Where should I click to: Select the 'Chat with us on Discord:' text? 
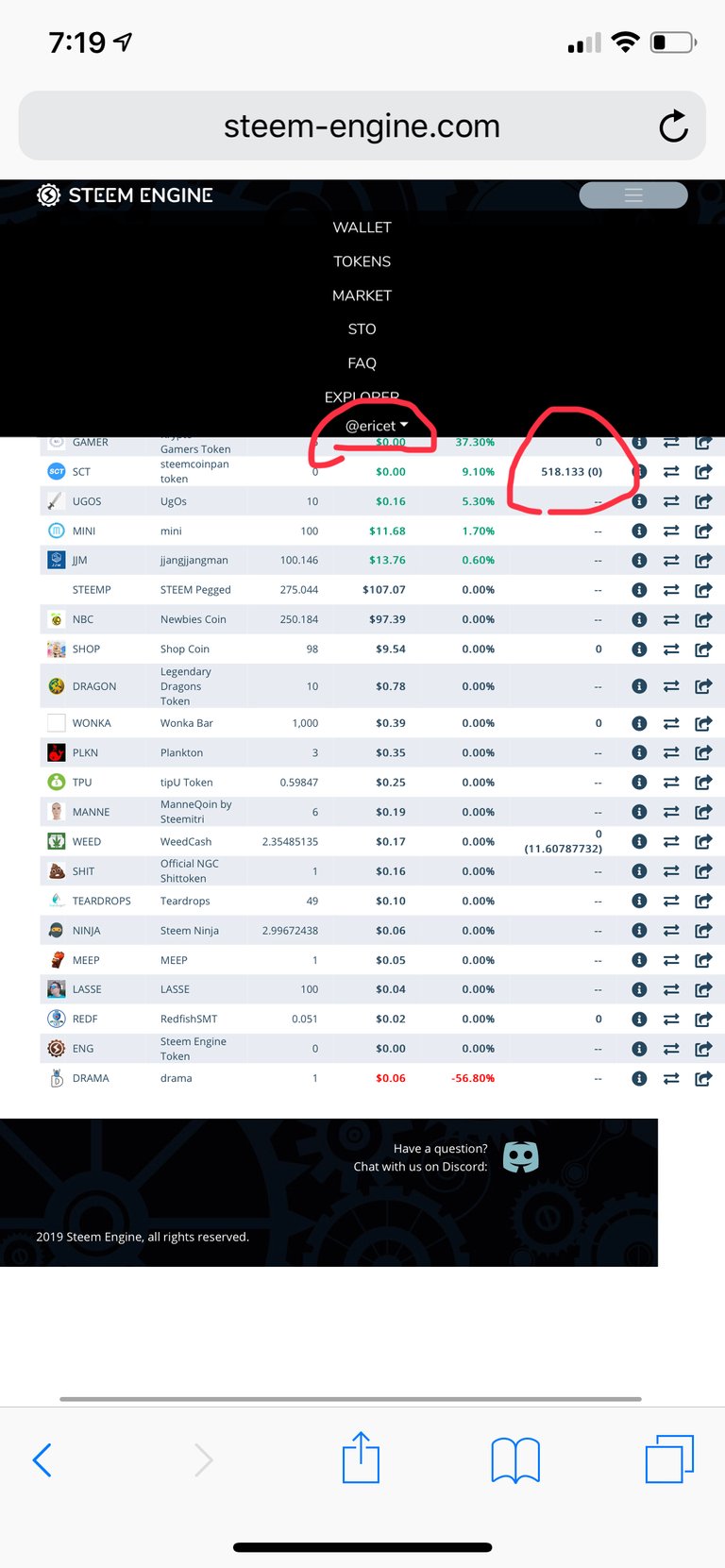[x=420, y=1167]
